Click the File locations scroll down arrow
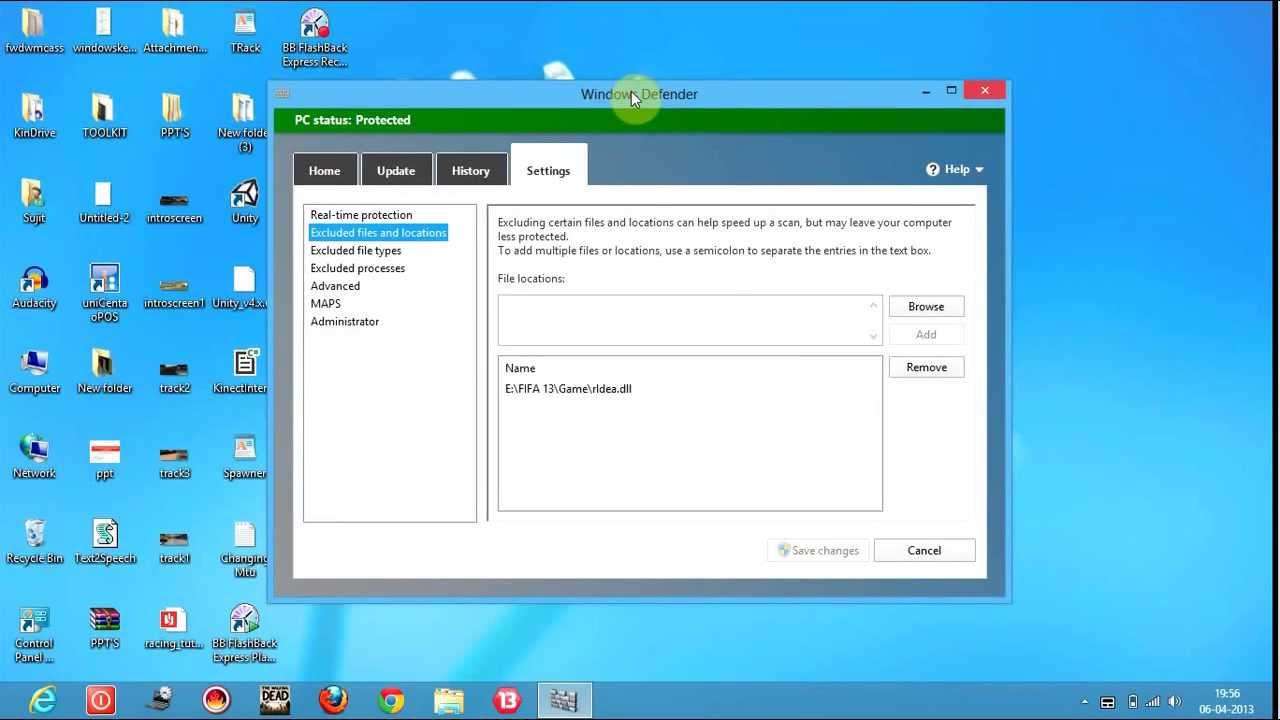This screenshot has width=1280, height=720. [x=873, y=336]
